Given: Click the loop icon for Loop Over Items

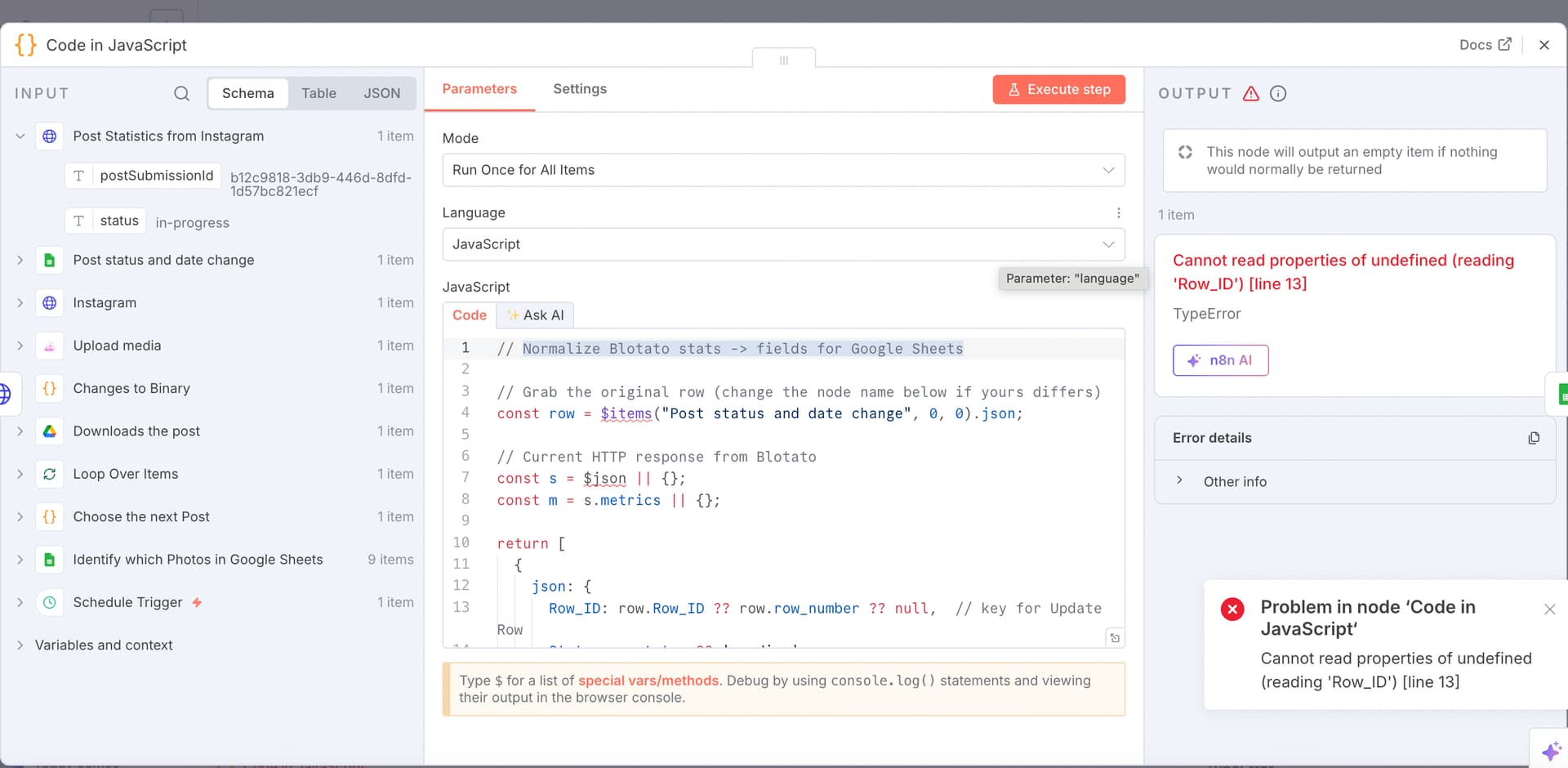Looking at the screenshot, I should click(x=50, y=474).
